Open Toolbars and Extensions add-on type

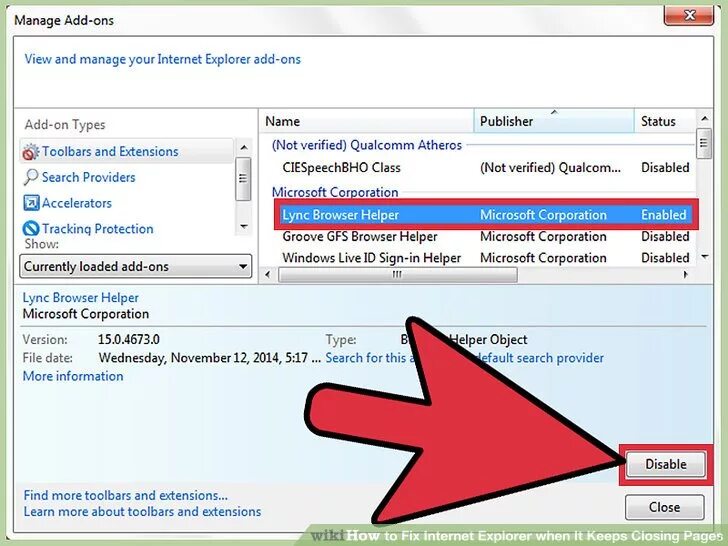click(126, 151)
